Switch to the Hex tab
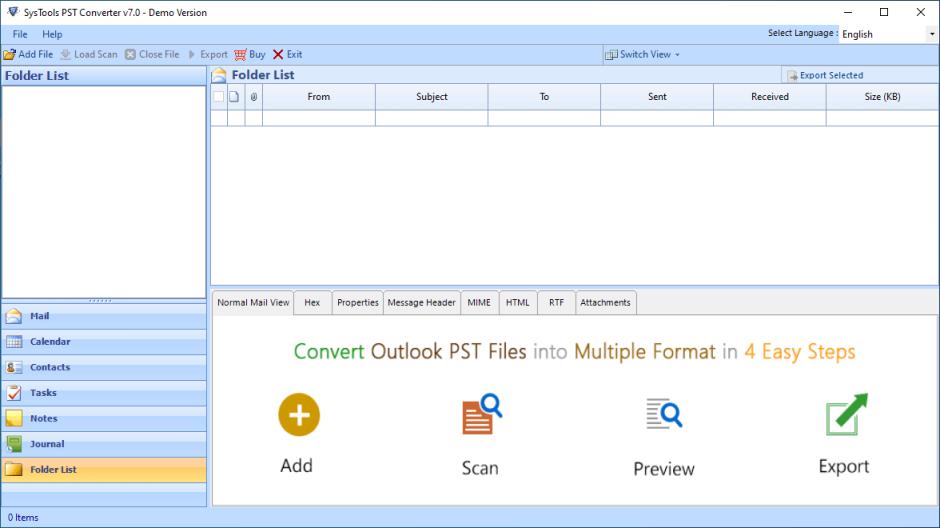The image size is (940, 528). 312,303
